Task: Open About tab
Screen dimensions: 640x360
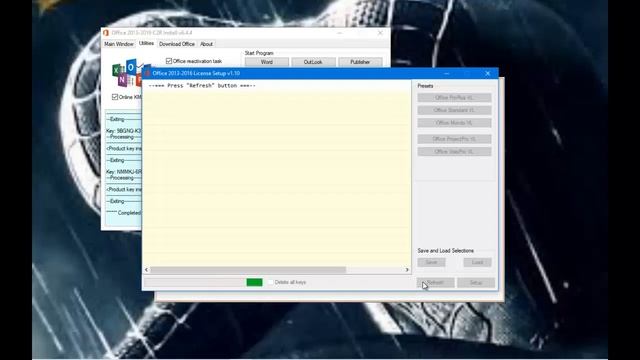Action: (x=207, y=44)
